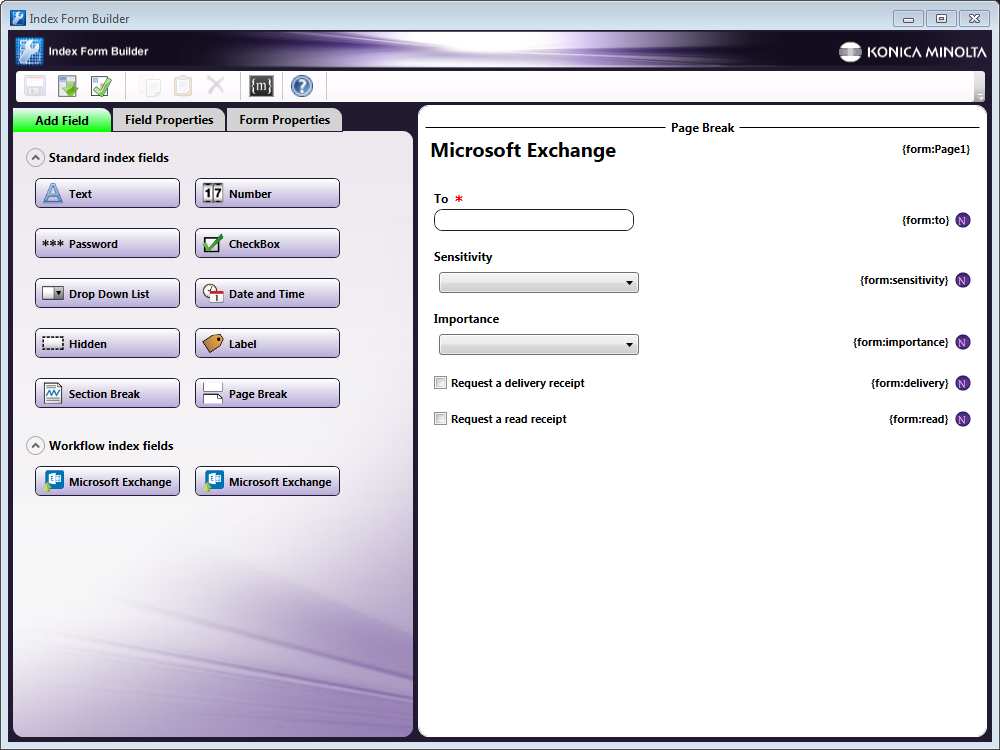1000x750 pixels.
Task: Click the {form:read} tag
Action: [918, 419]
